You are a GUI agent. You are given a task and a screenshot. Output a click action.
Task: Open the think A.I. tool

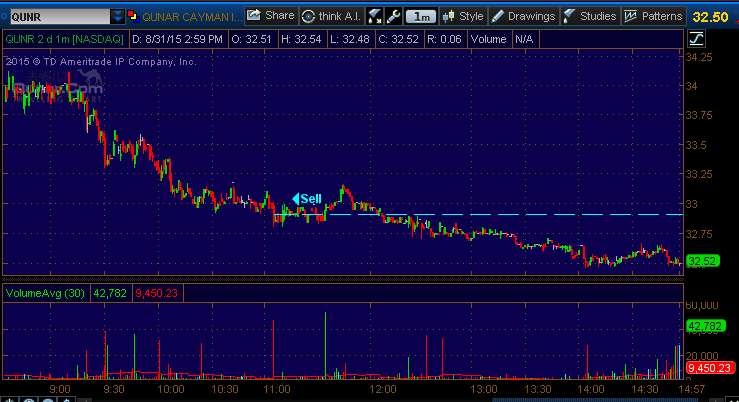pos(331,16)
